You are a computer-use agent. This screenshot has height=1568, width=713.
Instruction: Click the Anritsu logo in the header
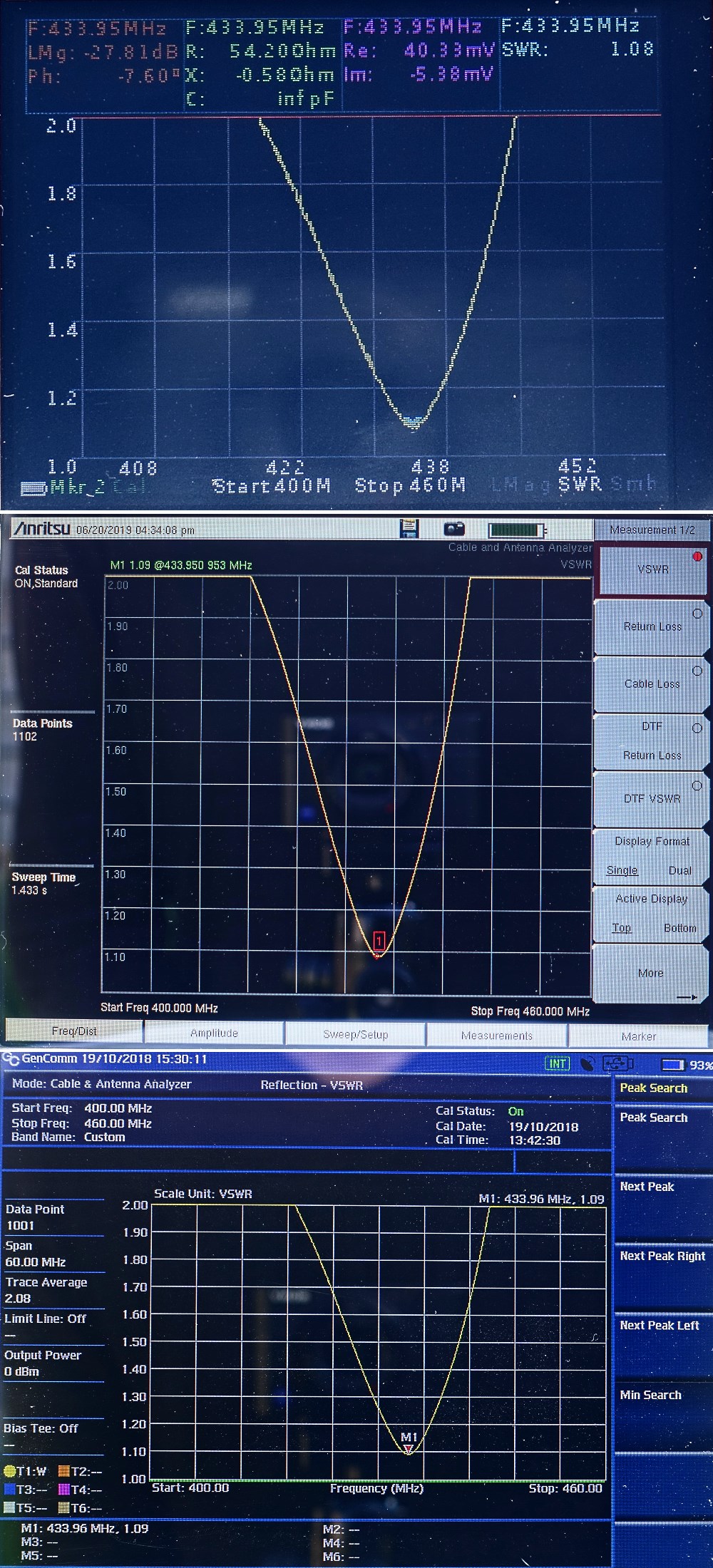42,529
